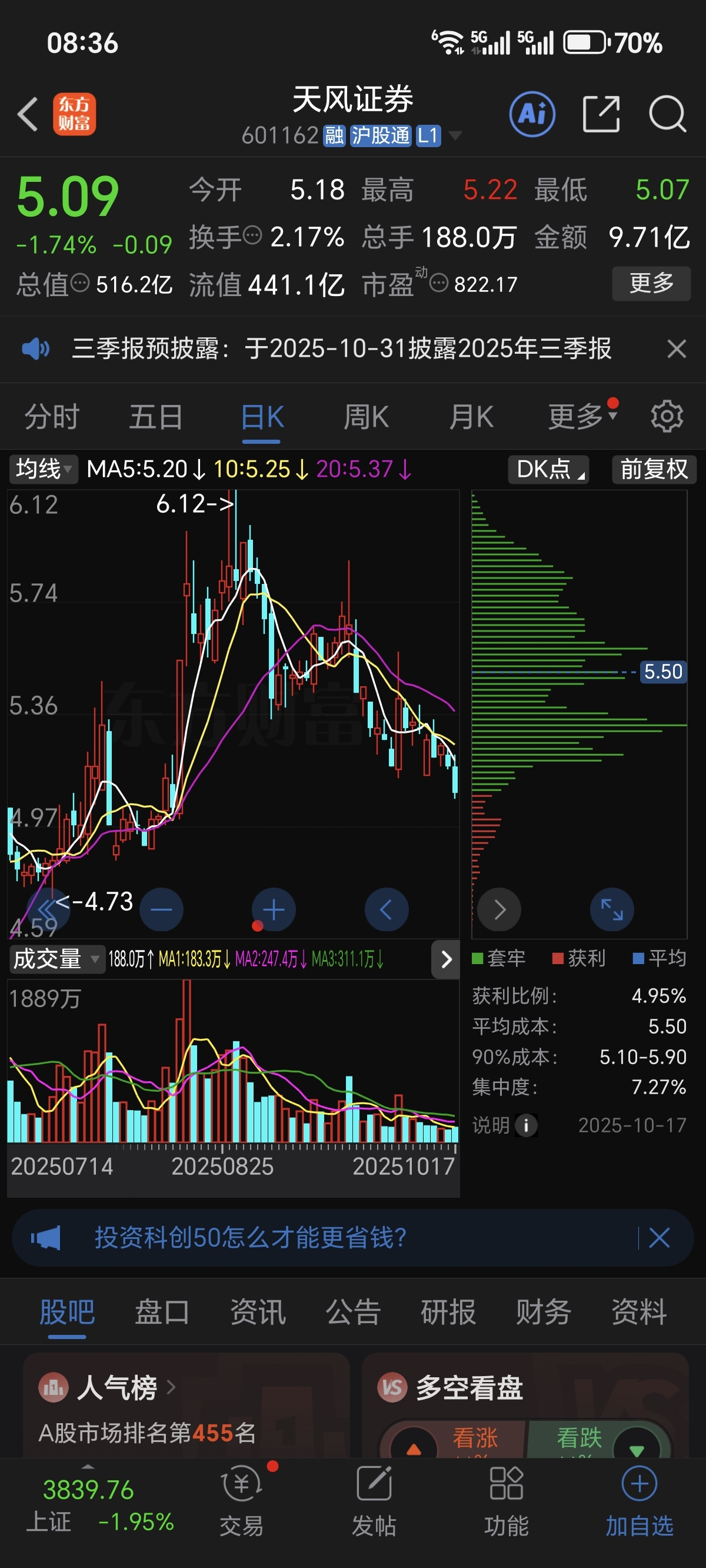
Task: Open the 均线 indicator dropdown
Action: click(44, 469)
